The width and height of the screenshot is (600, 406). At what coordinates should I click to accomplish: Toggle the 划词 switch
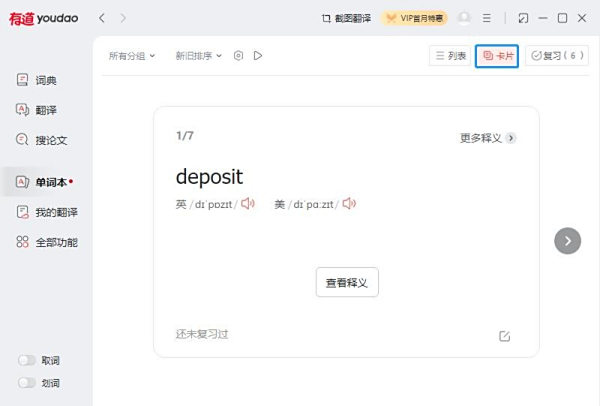click(27, 383)
